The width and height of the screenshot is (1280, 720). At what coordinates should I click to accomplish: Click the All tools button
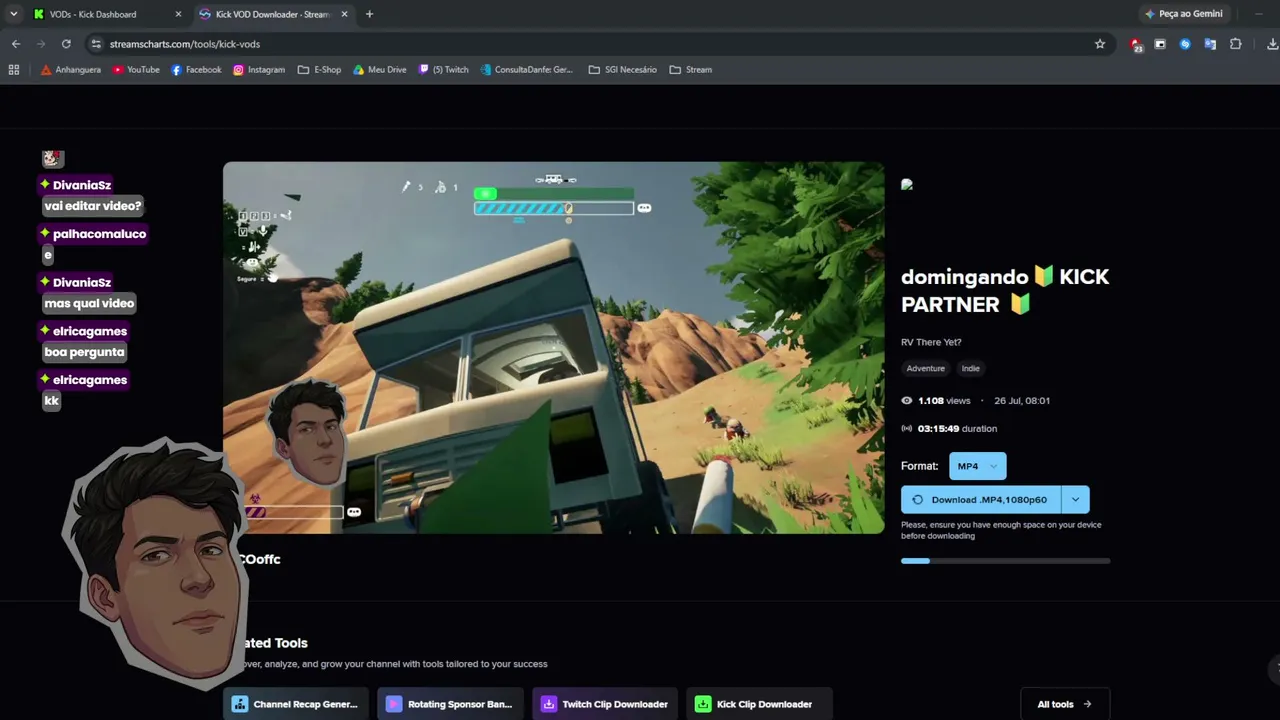click(x=1064, y=704)
